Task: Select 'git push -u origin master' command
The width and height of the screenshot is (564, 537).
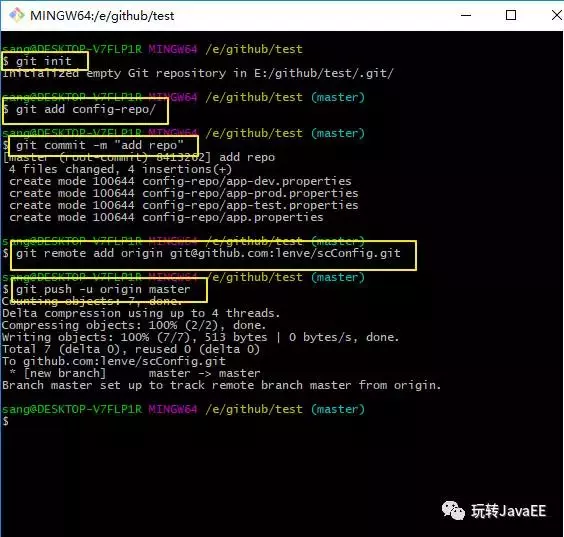Action: point(103,289)
